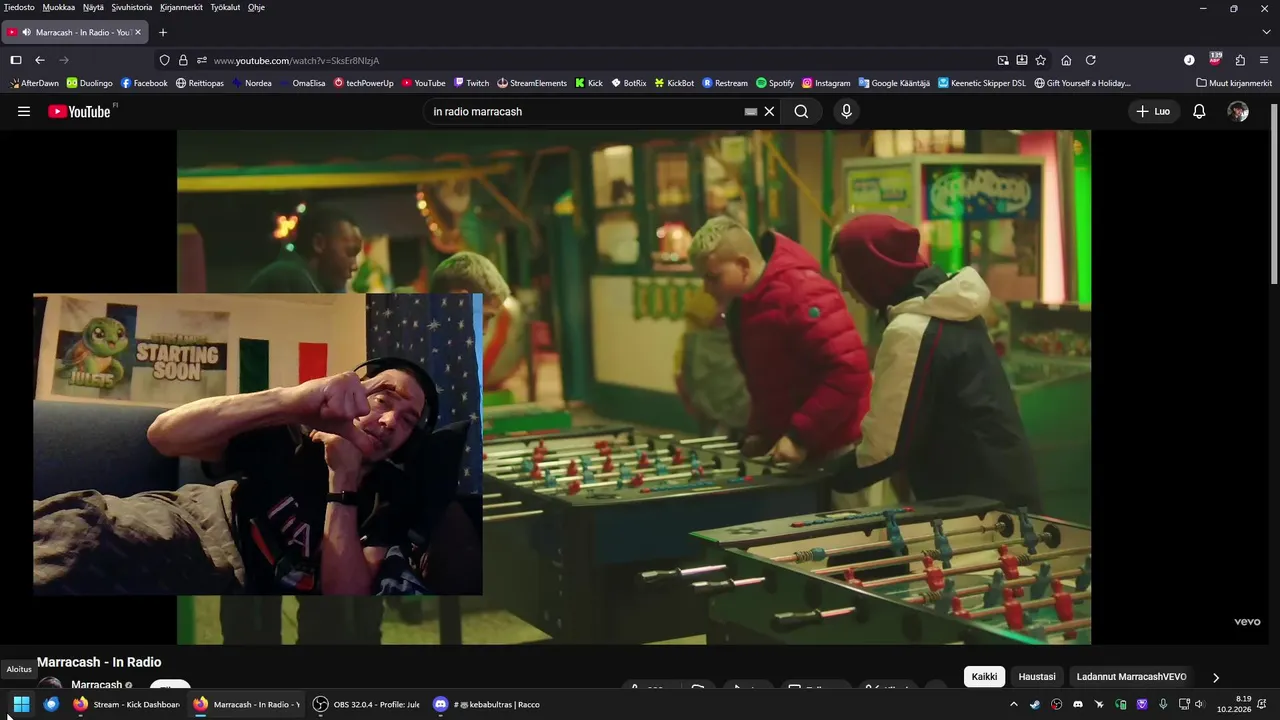The image size is (1280, 720).
Task: Clear the YouTube search box text
Action: click(769, 112)
